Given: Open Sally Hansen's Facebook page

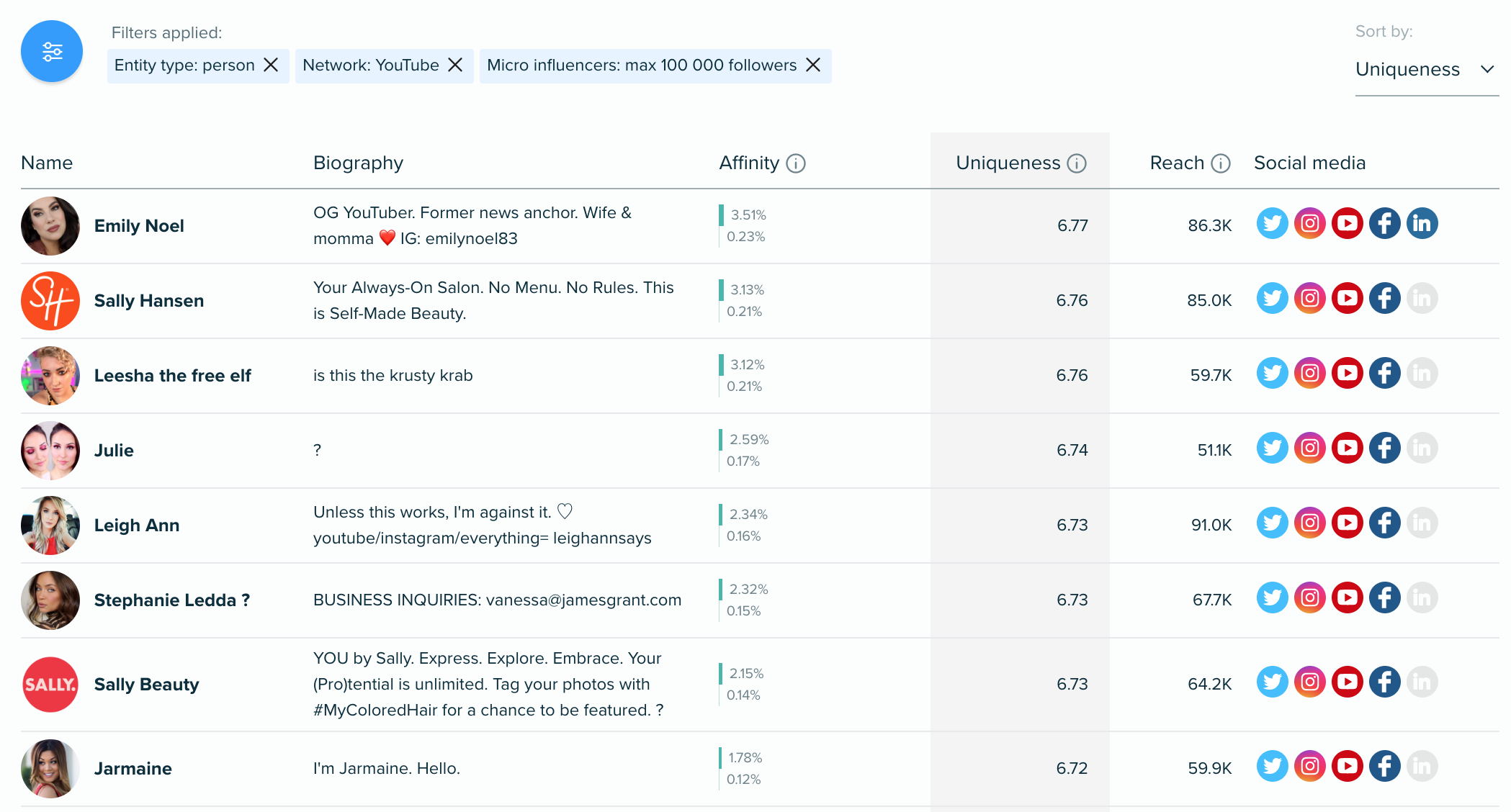Looking at the screenshot, I should 1385,298.
